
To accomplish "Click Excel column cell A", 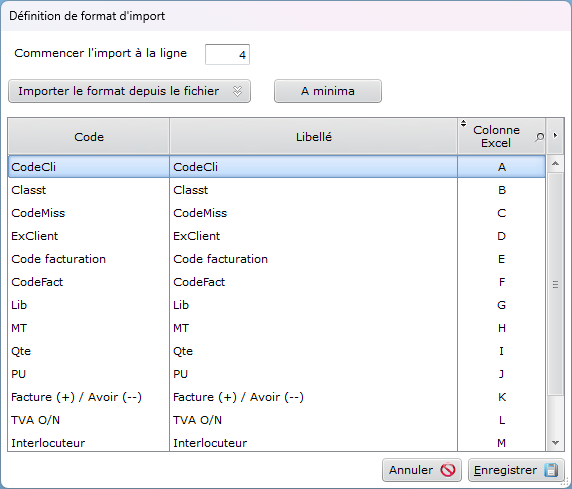I will 502,167.
